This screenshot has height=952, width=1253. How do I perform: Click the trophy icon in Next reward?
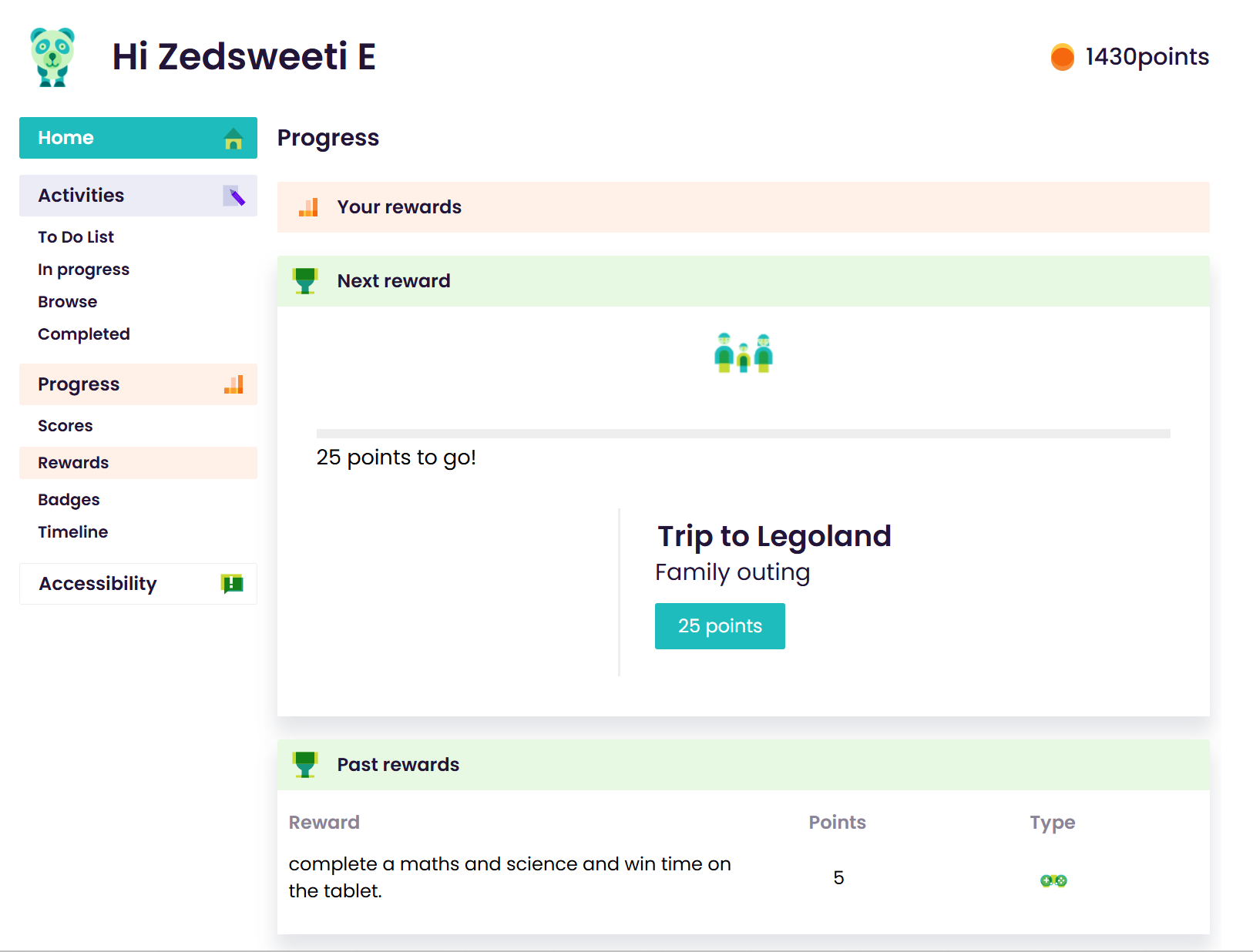click(x=305, y=281)
